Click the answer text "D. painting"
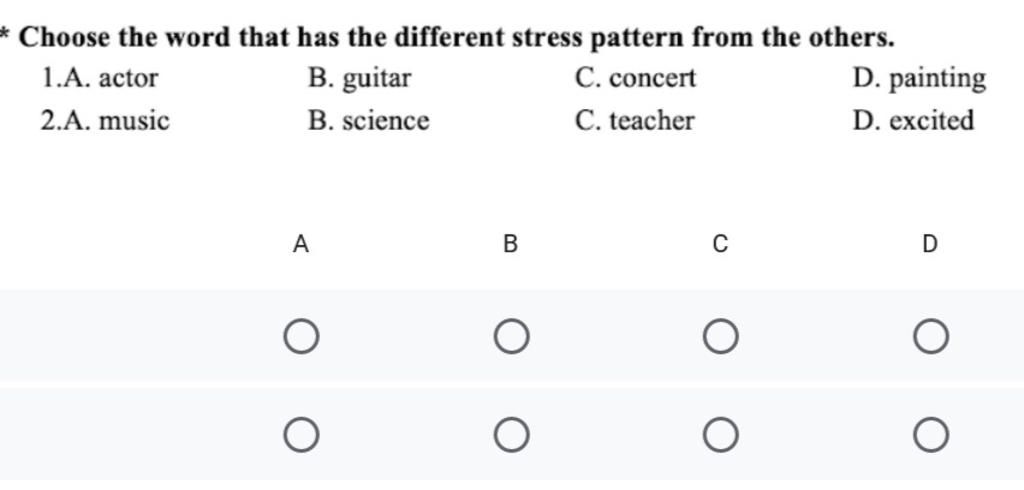This screenshot has height=490, width=1024. [919, 78]
